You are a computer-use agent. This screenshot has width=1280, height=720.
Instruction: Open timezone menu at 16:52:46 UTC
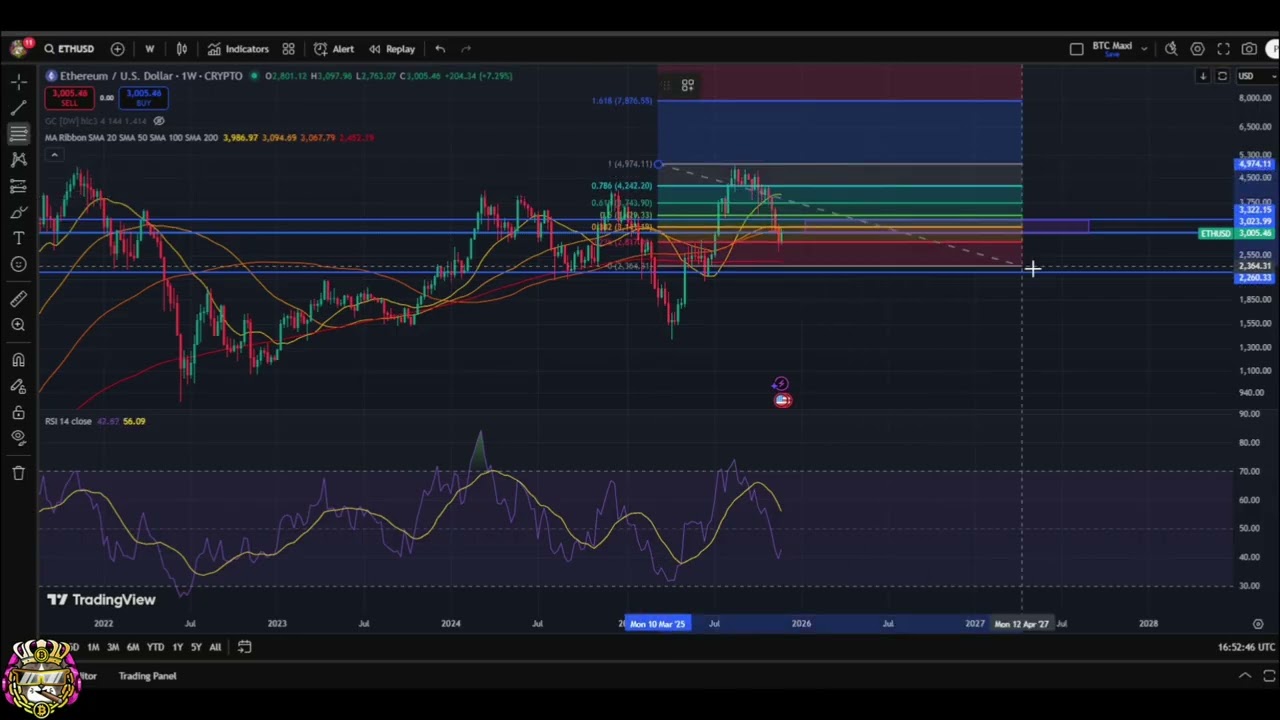tap(1246, 647)
